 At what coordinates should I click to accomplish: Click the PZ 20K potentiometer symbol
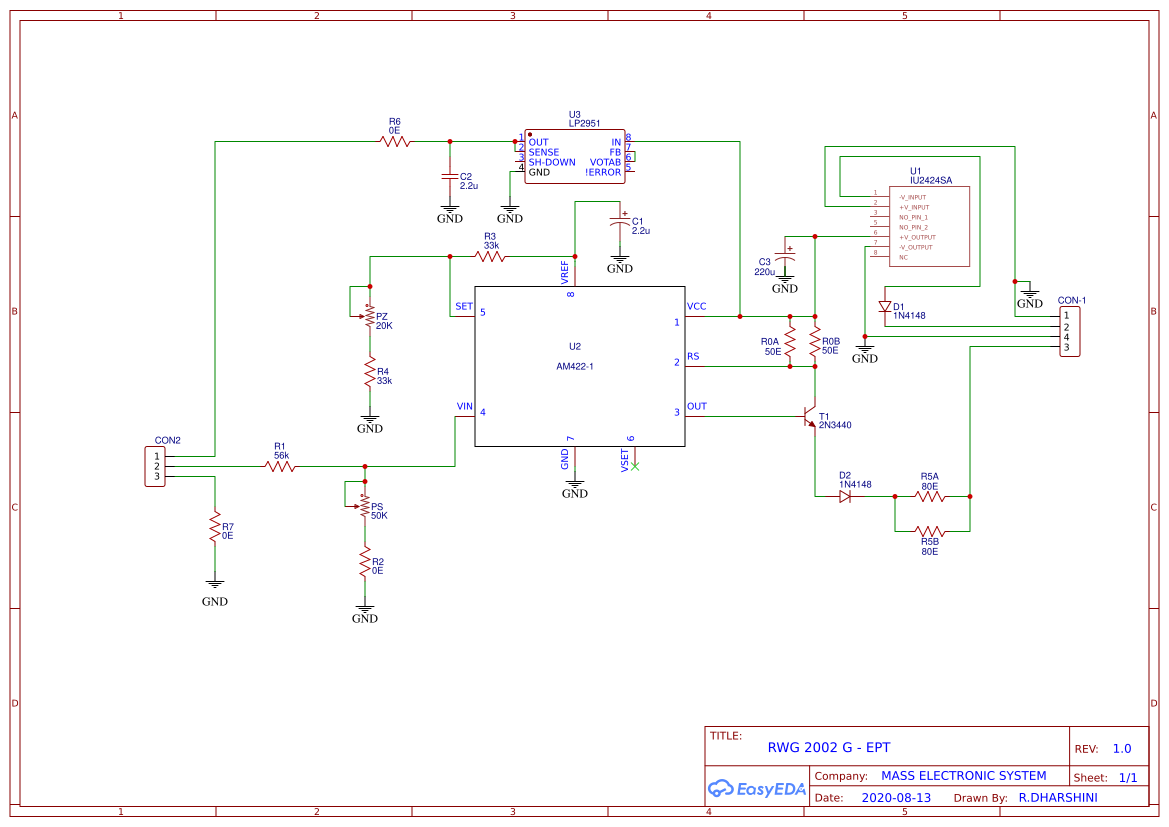(x=363, y=317)
